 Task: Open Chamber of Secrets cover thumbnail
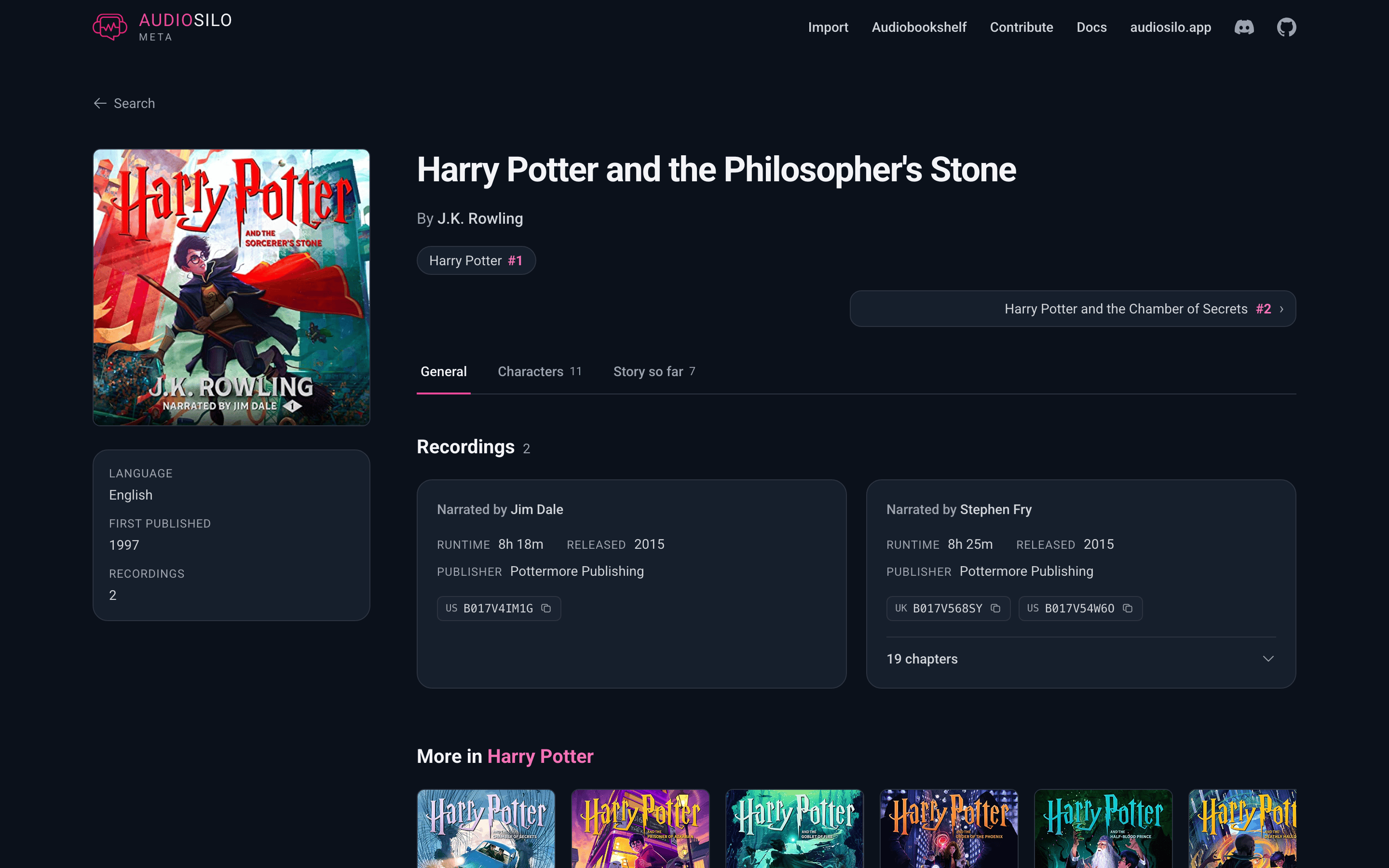(x=486, y=828)
